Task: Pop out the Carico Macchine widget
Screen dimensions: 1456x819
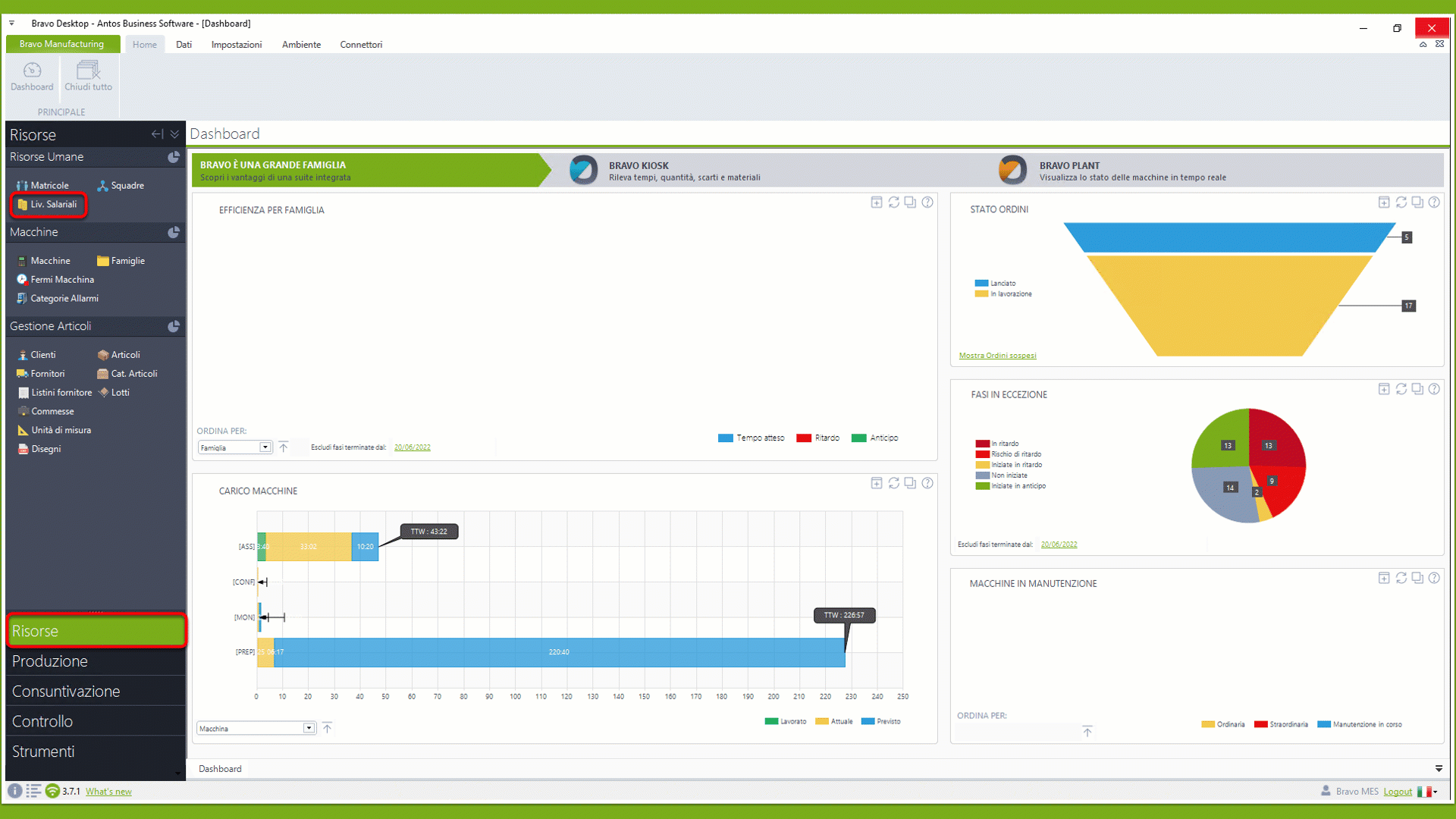Action: click(x=910, y=483)
